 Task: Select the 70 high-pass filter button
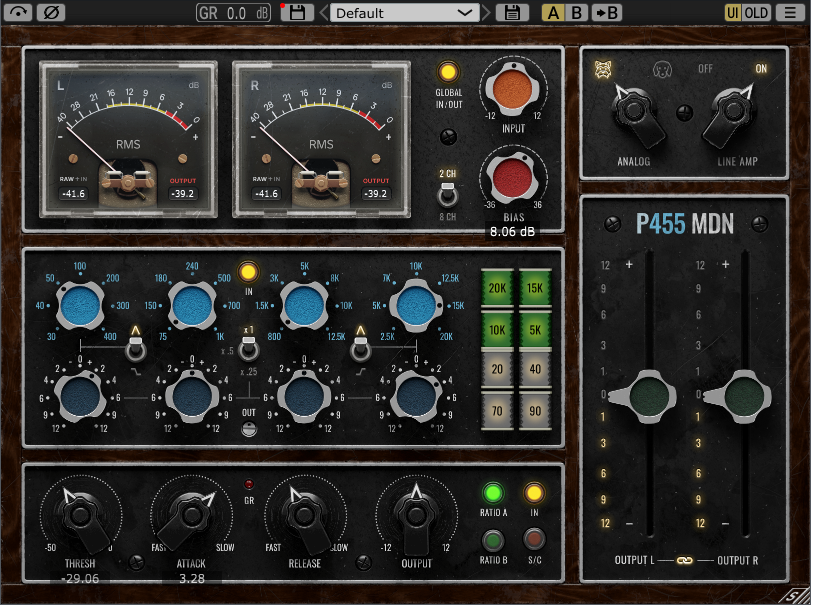click(497, 411)
